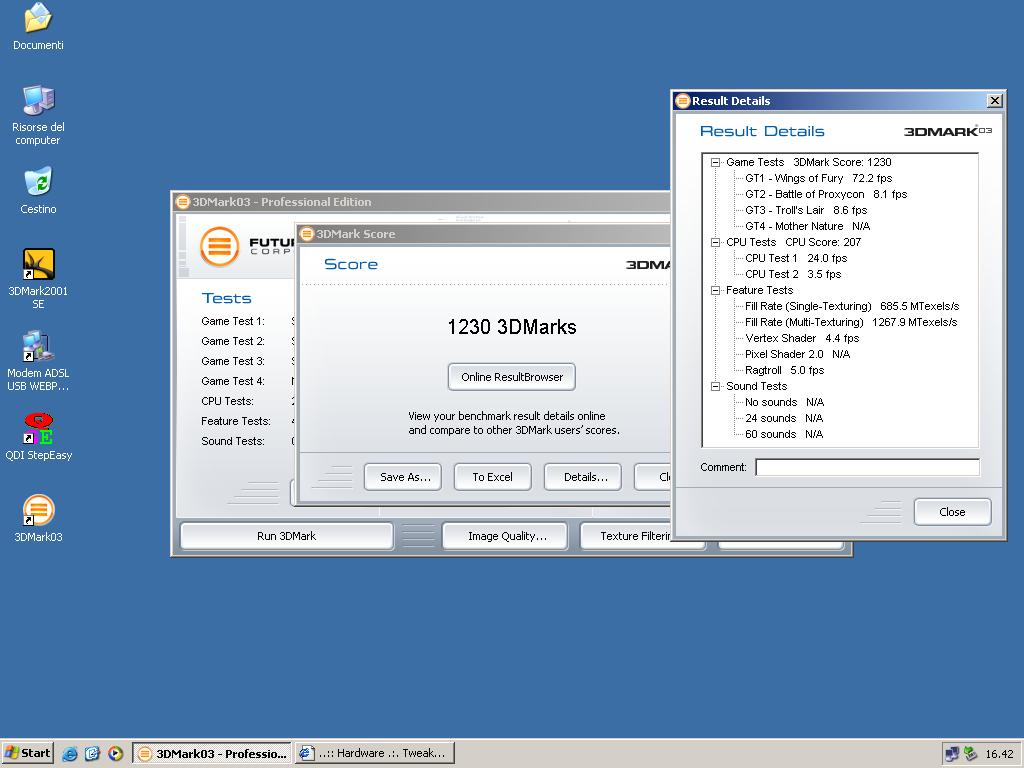The width and height of the screenshot is (1024, 768).
Task: Click the Run 3DMark button
Action: tap(286, 536)
